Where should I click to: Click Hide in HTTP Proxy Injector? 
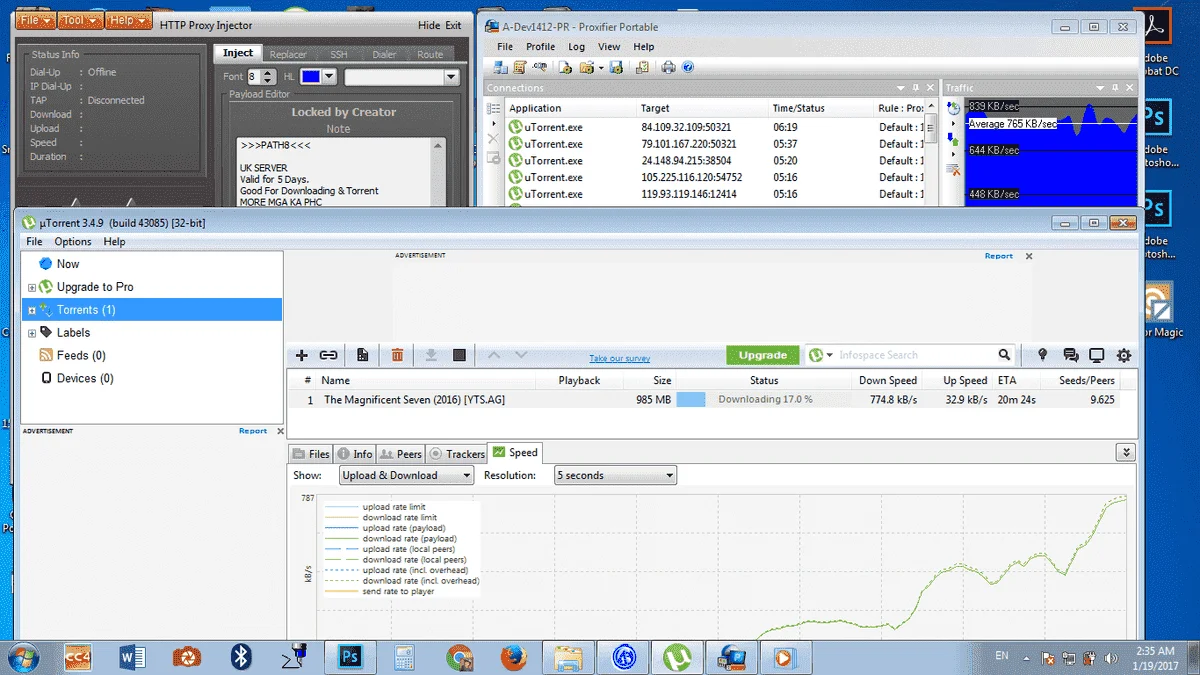coord(429,26)
